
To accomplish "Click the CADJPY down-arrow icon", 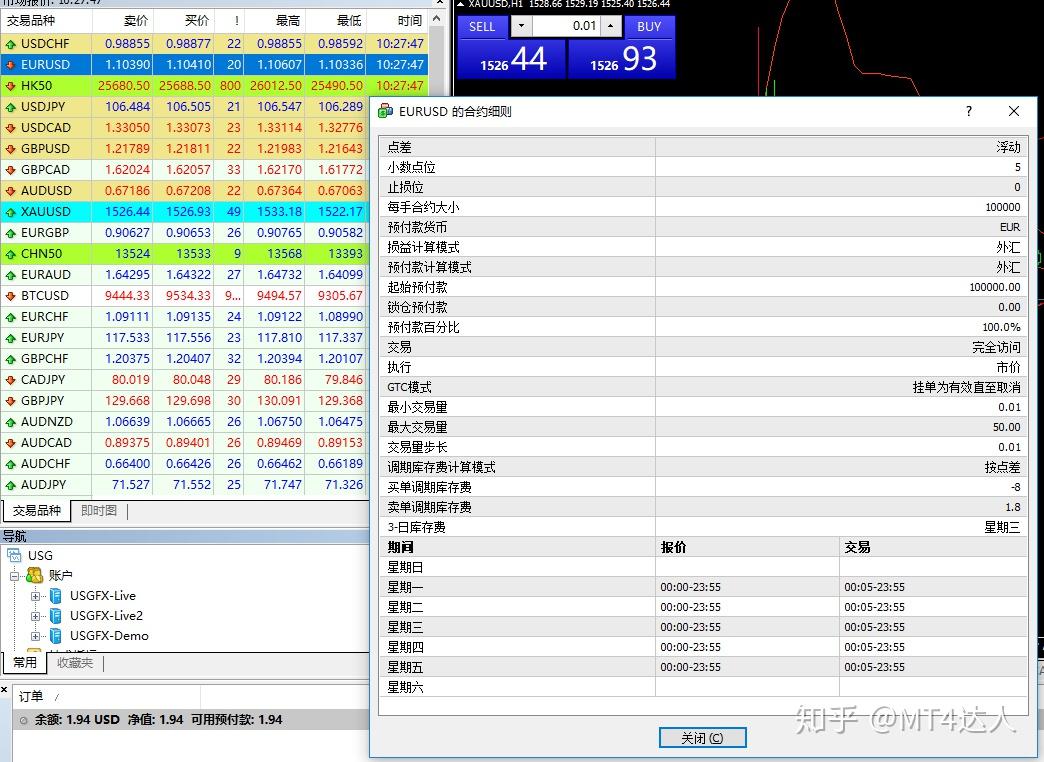I will 10,380.
